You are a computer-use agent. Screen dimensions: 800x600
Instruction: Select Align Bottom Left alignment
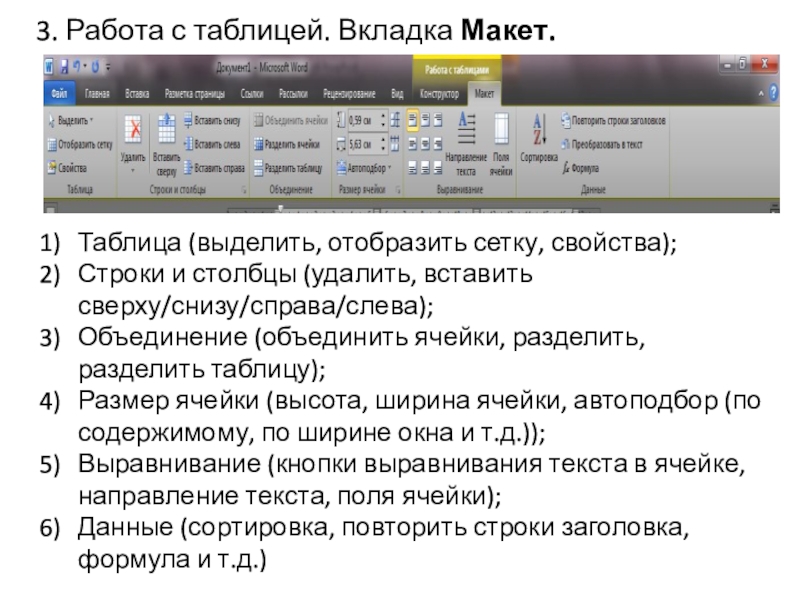[x=413, y=167]
